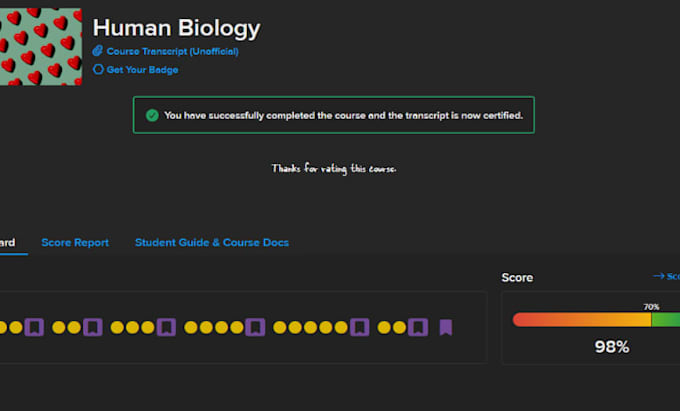Image resolution: width=680 pixels, height=411 pixels.
Task: Select the first purple bookmark quiz icon
Action: click(x=34, y=327)
